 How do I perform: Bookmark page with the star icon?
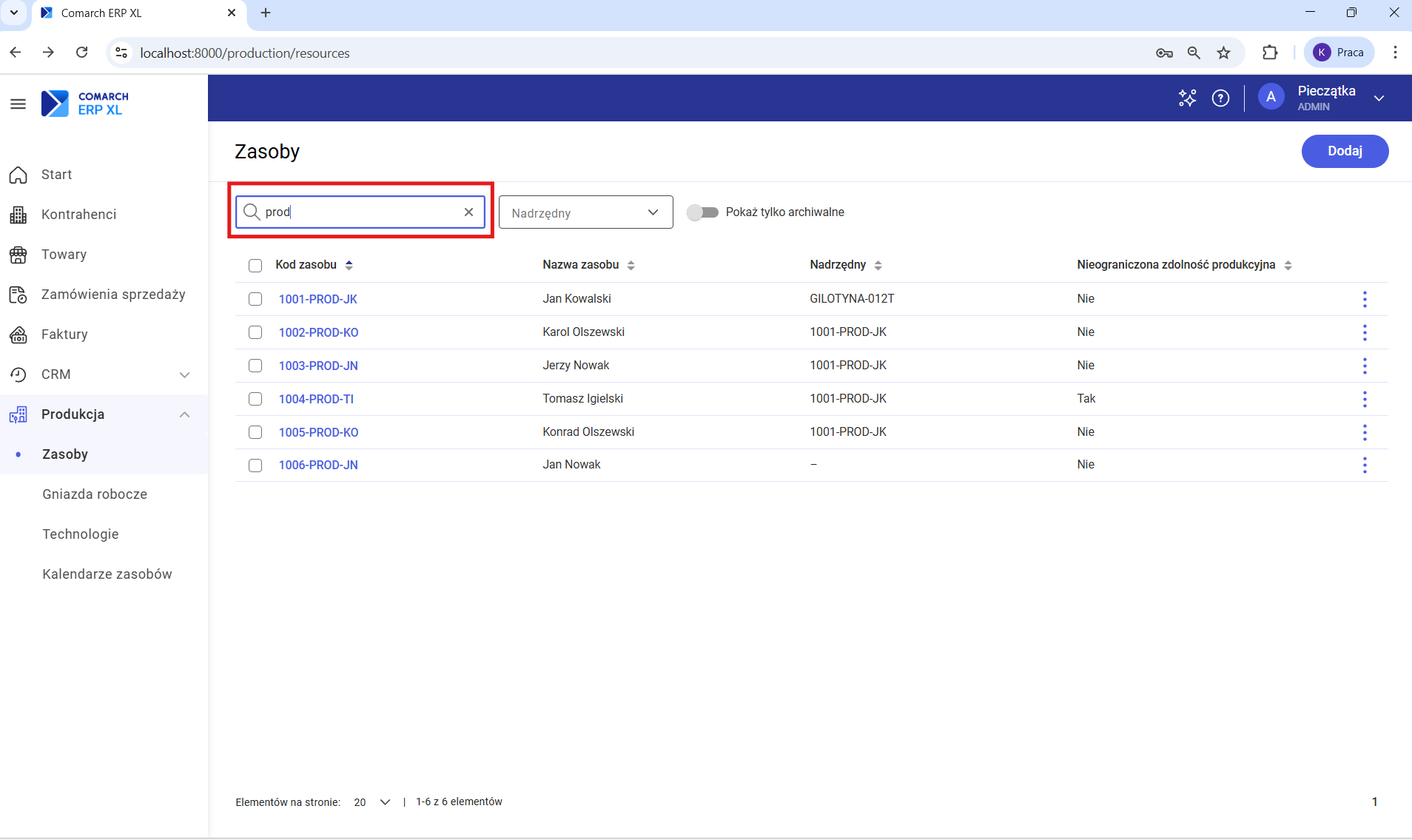point(1224,53)
